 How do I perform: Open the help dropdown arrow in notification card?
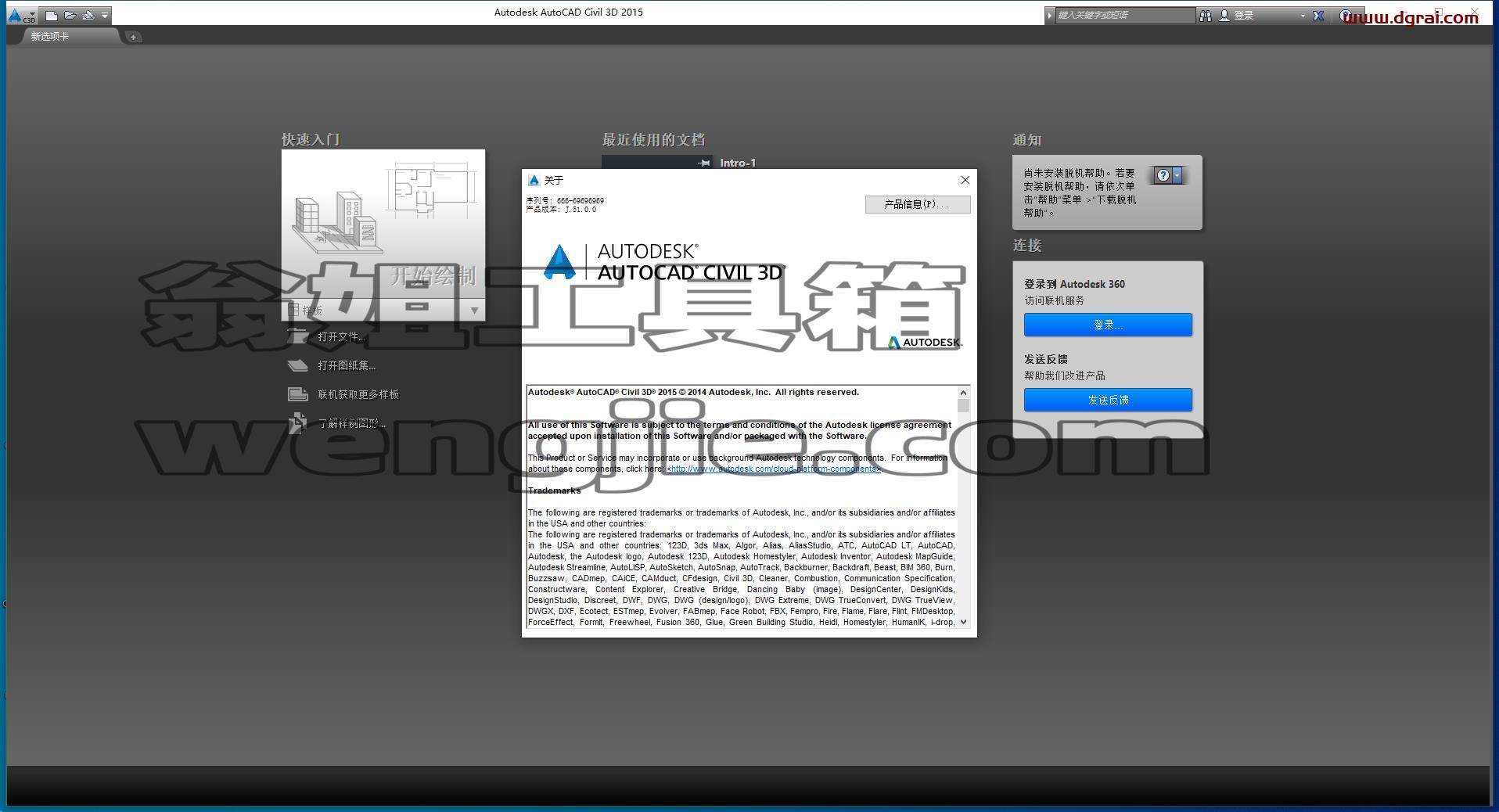(x=1177, y=175)
